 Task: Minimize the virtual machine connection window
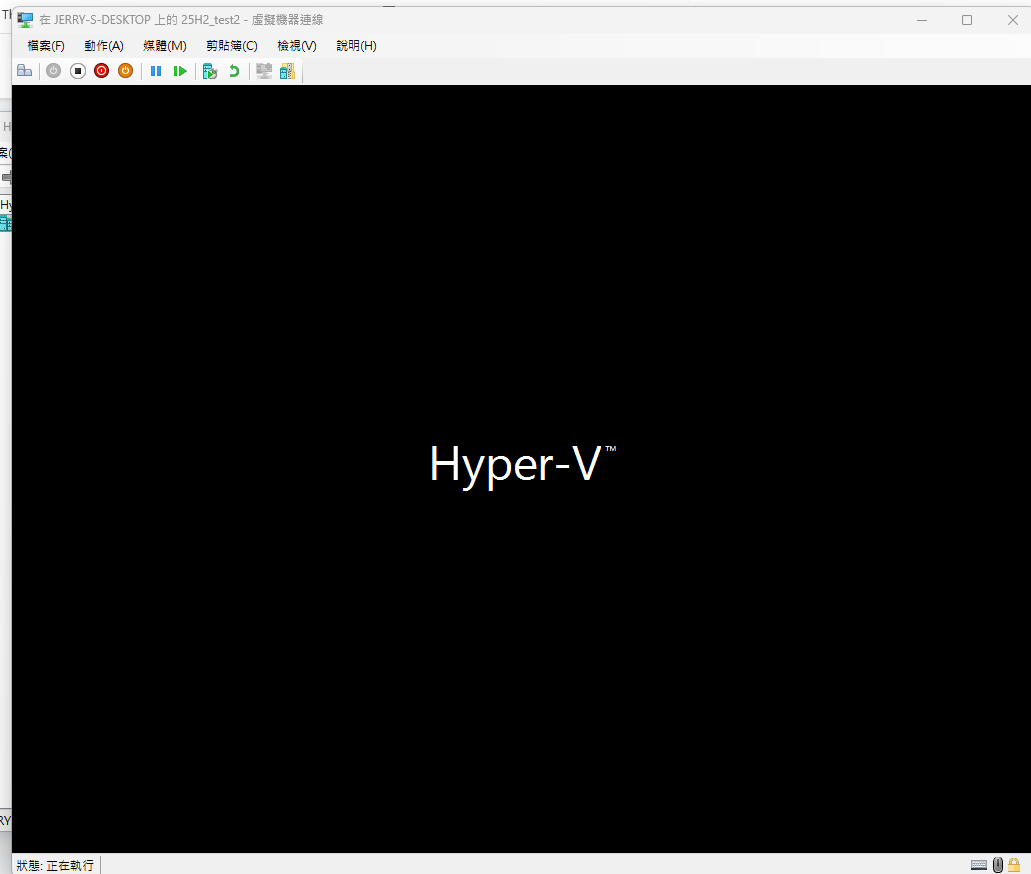click(922, 20)
